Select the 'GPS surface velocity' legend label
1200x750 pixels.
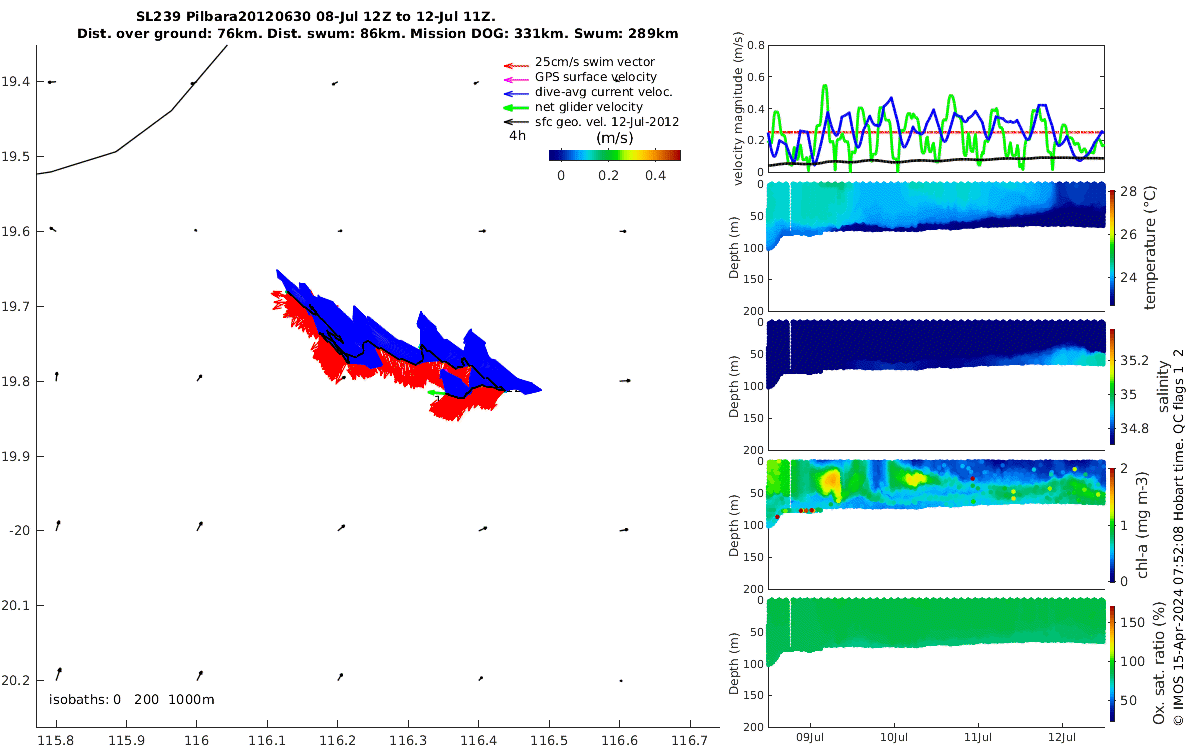pyautogui.click(x=596, y=77)
